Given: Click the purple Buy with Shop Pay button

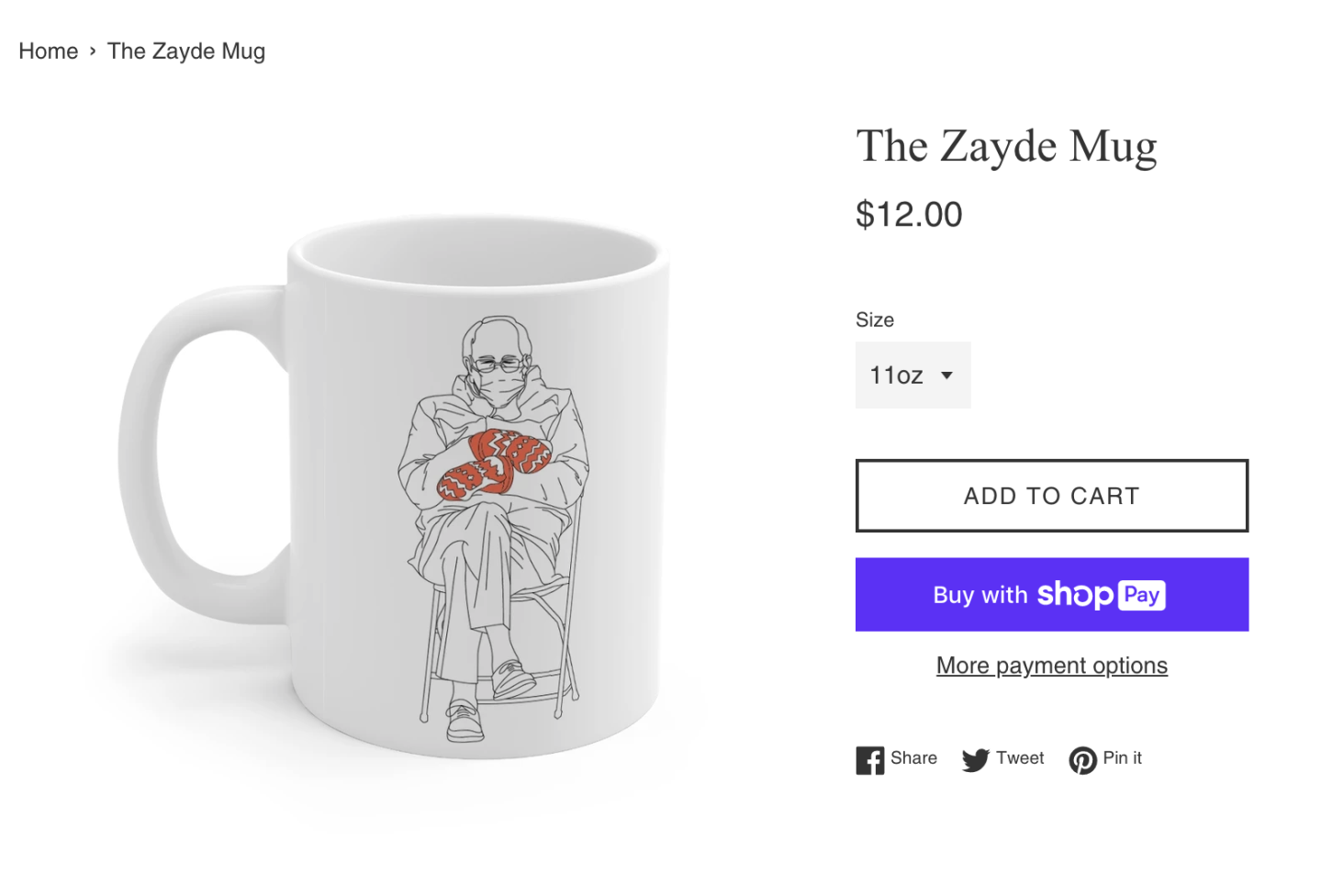Looking at the screenshot, I should coord(1051,595).
